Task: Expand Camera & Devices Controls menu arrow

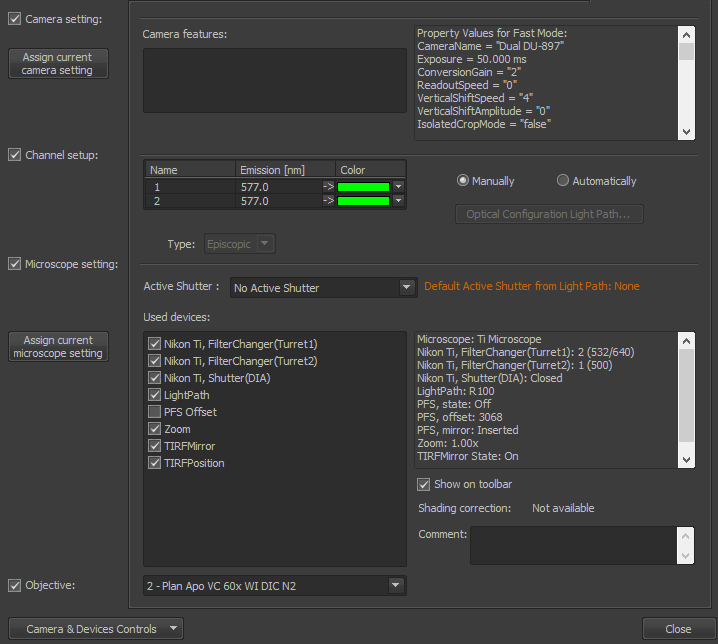Action: tap(174, 628)
